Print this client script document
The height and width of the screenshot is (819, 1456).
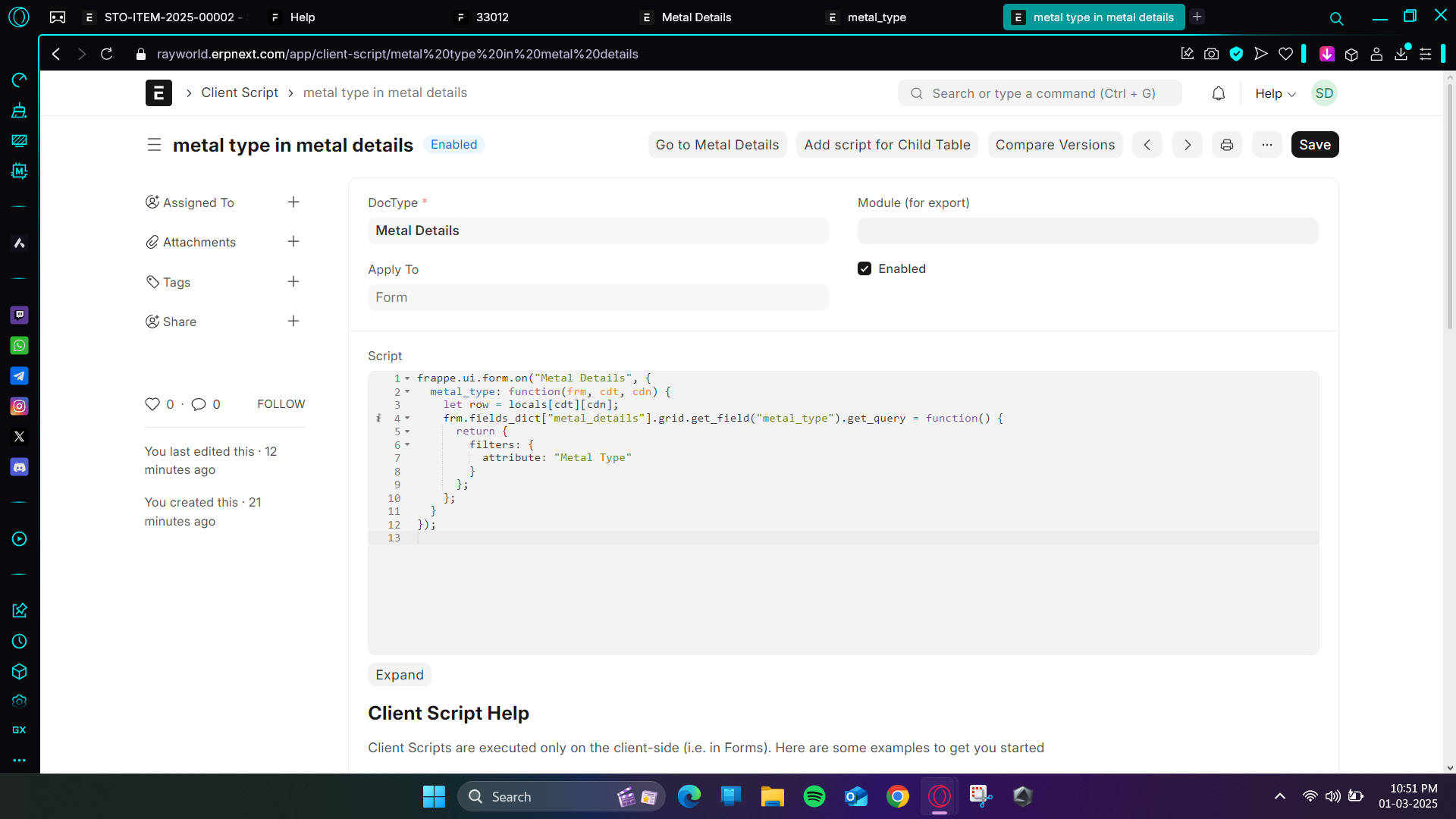(x=1226, y=145)
